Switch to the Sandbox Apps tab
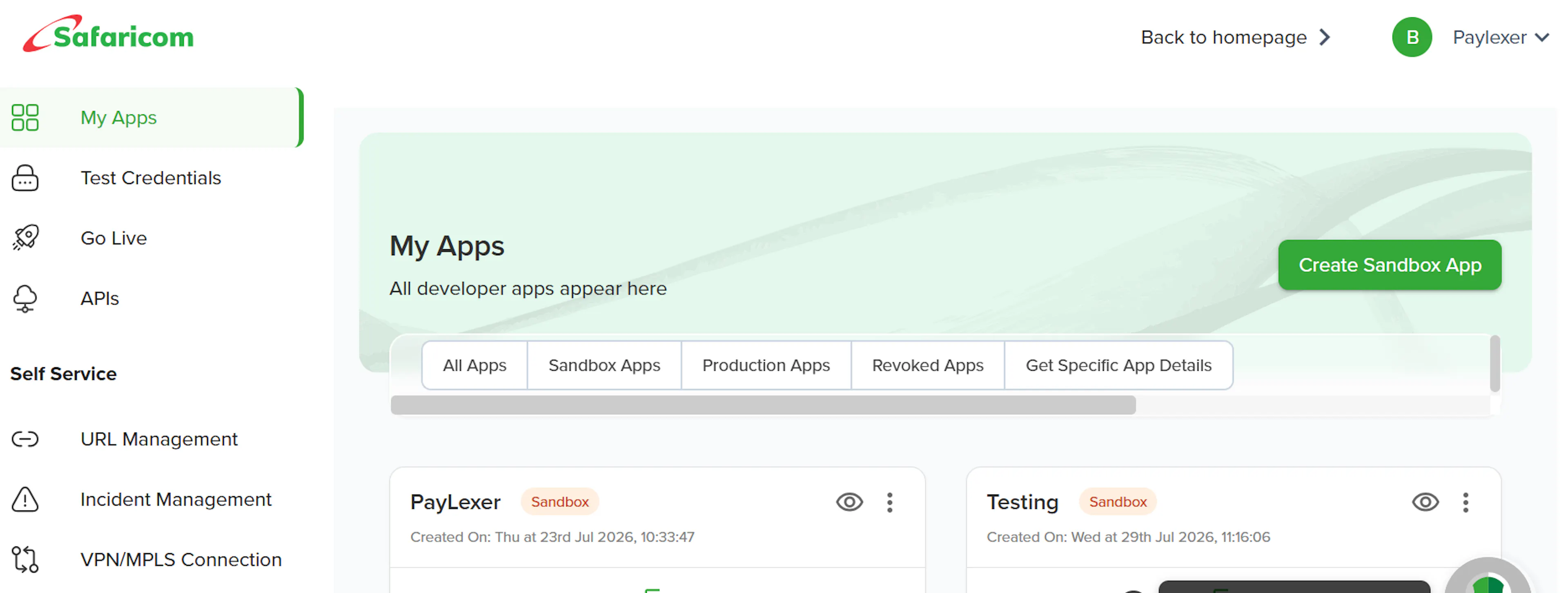 pyautogui.click(x=604, y=365)
